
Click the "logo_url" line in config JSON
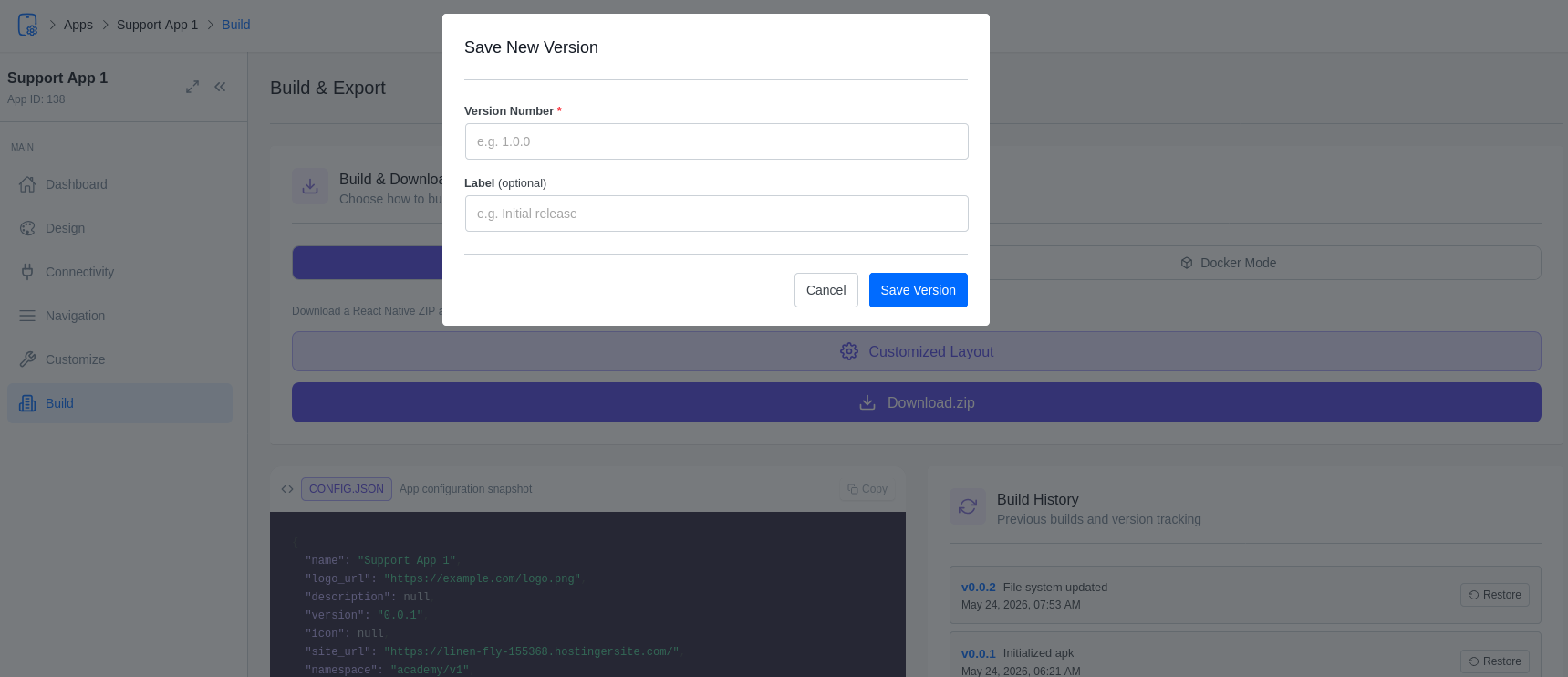443,578
